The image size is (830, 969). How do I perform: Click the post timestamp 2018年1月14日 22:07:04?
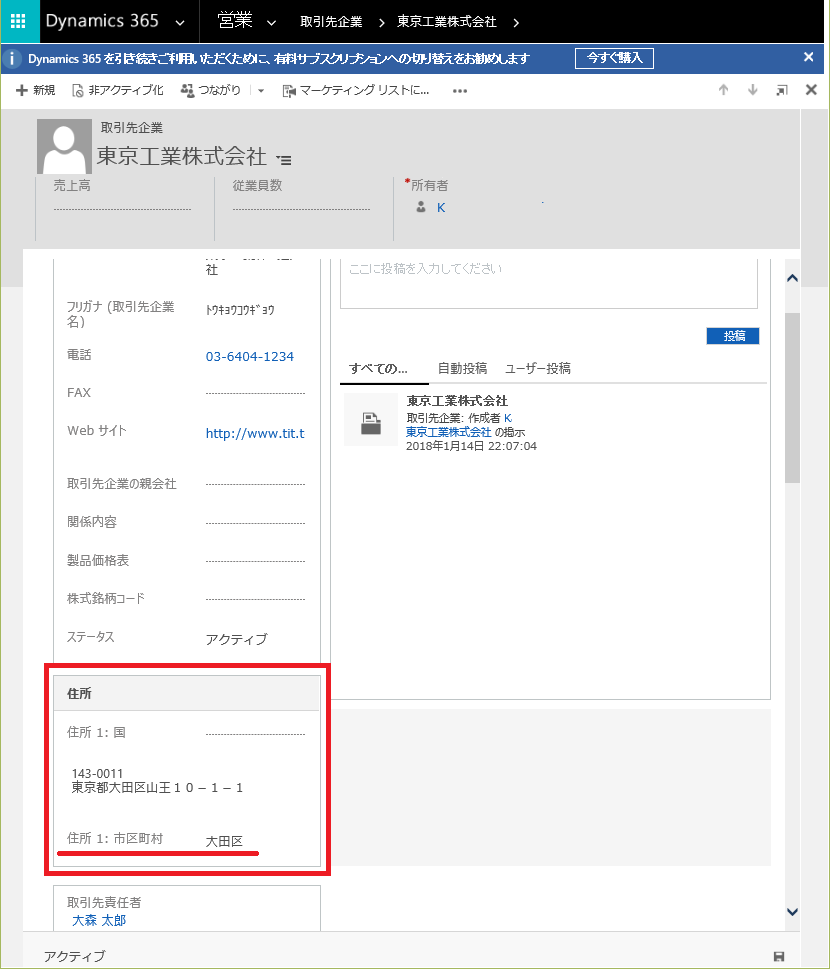pyautogui.click(x=471, y=446)
